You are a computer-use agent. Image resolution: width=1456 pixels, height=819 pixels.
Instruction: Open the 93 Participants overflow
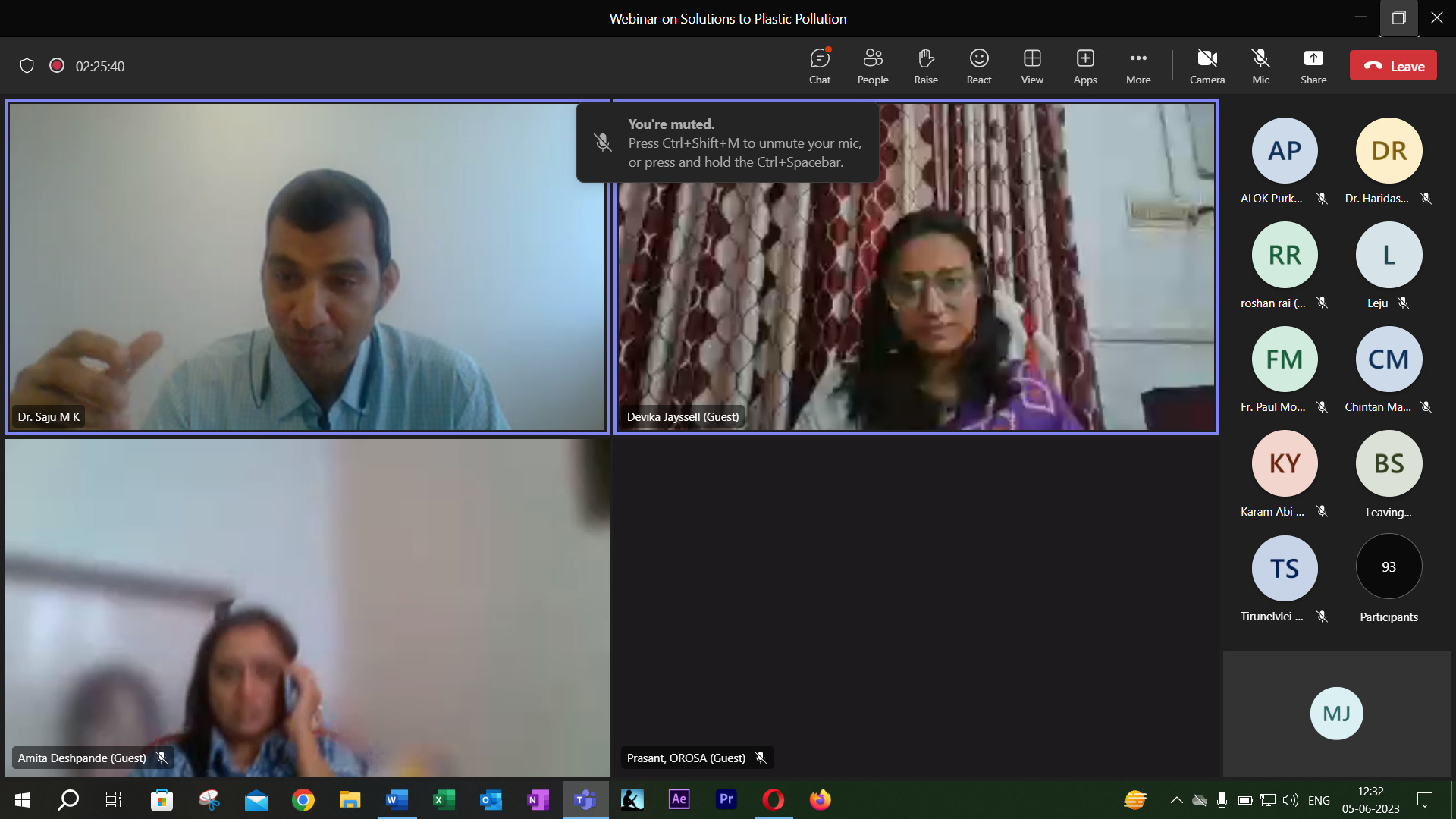pyautogui.click(x=1388, y=567)
